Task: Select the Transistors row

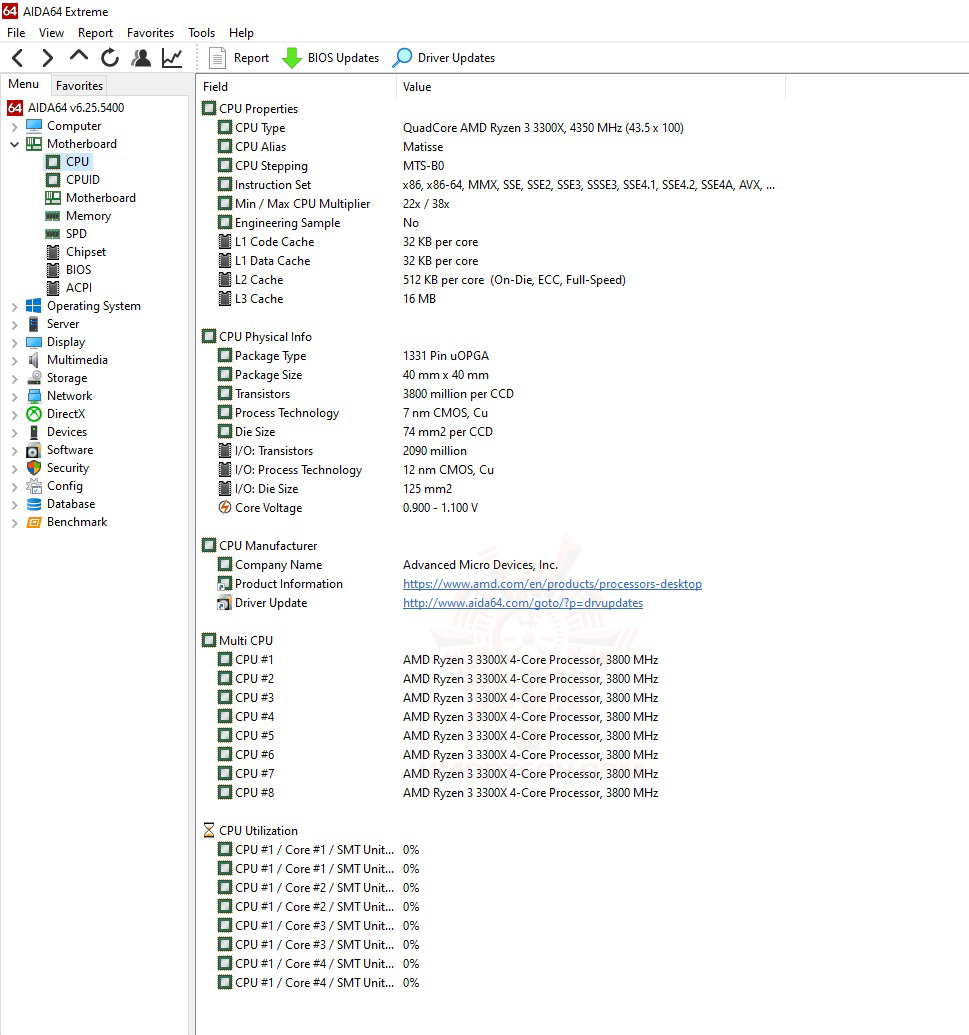Action: [491, 394]
